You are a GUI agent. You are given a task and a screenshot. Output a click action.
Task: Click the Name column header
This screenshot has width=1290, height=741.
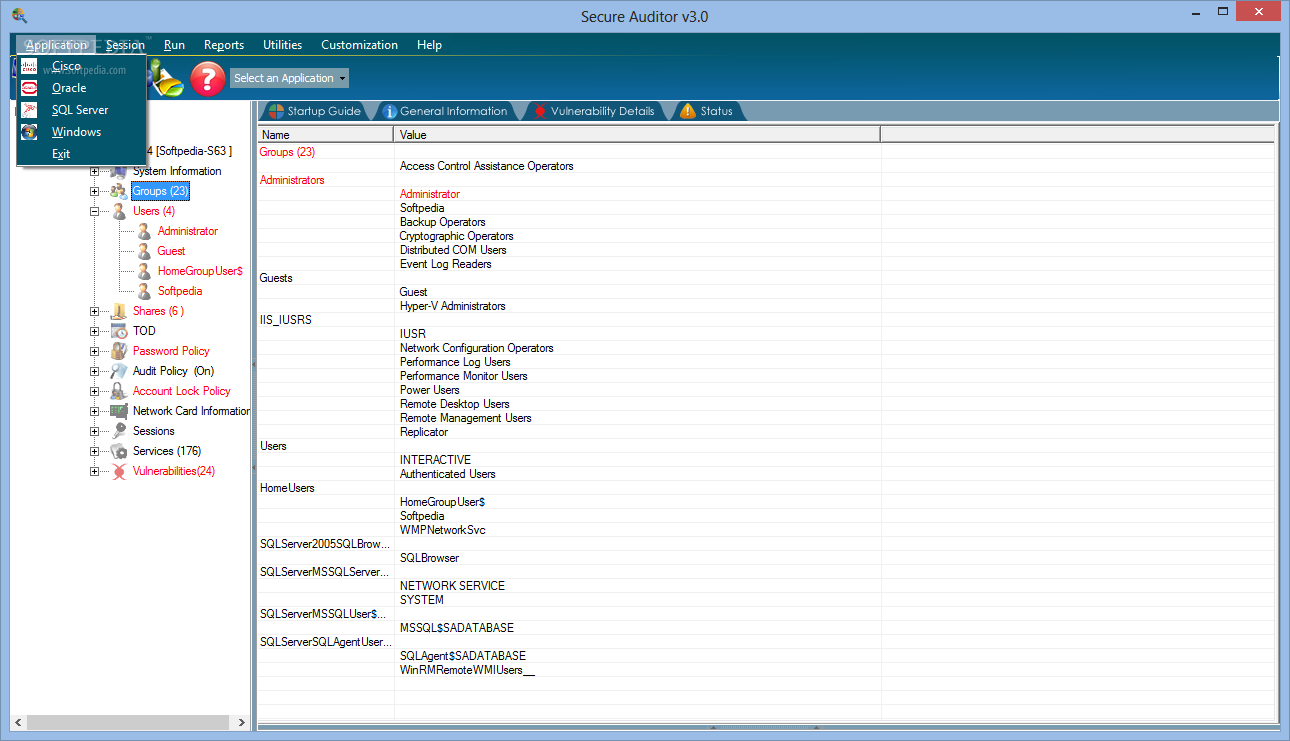point(326,134)
